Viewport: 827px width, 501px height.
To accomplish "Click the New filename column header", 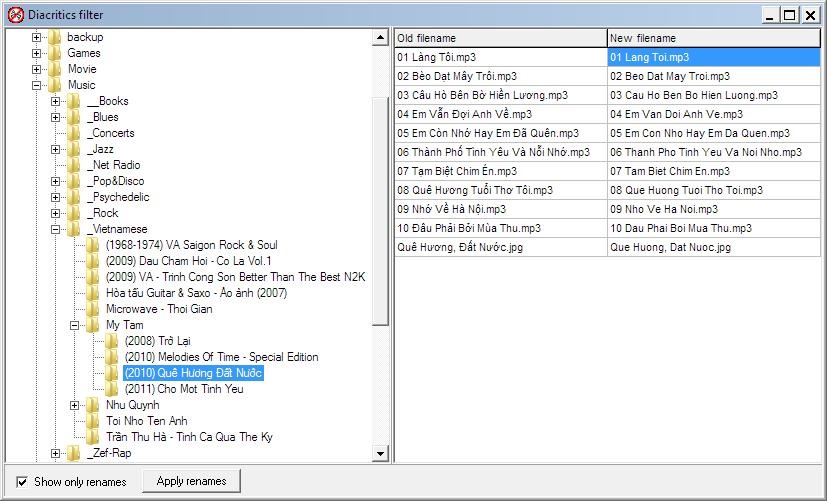I will pyautogui.click(x=714, y=38).
